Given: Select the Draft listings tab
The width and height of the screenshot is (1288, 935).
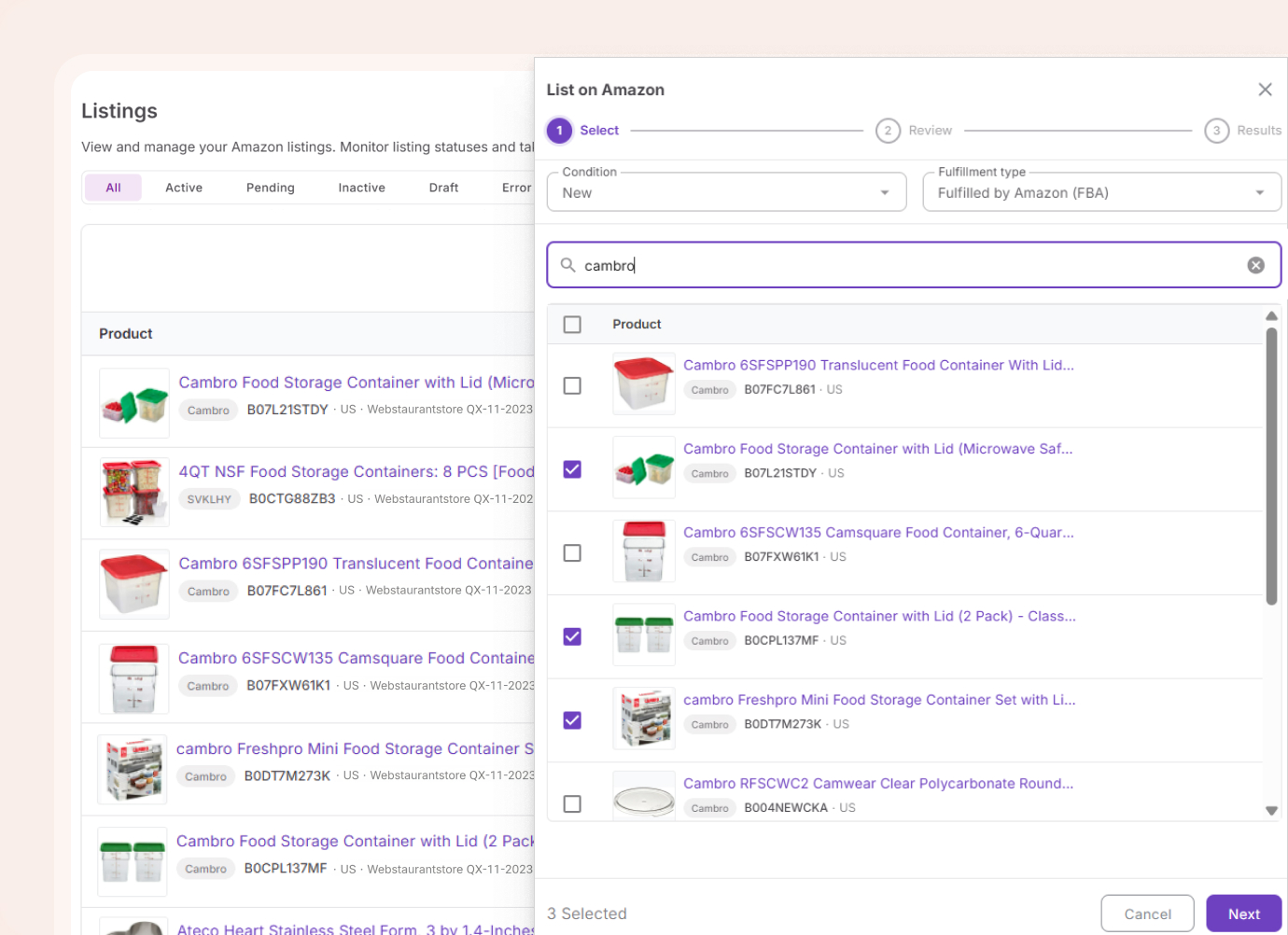Looking at the screenshot, I should [443, 188].
